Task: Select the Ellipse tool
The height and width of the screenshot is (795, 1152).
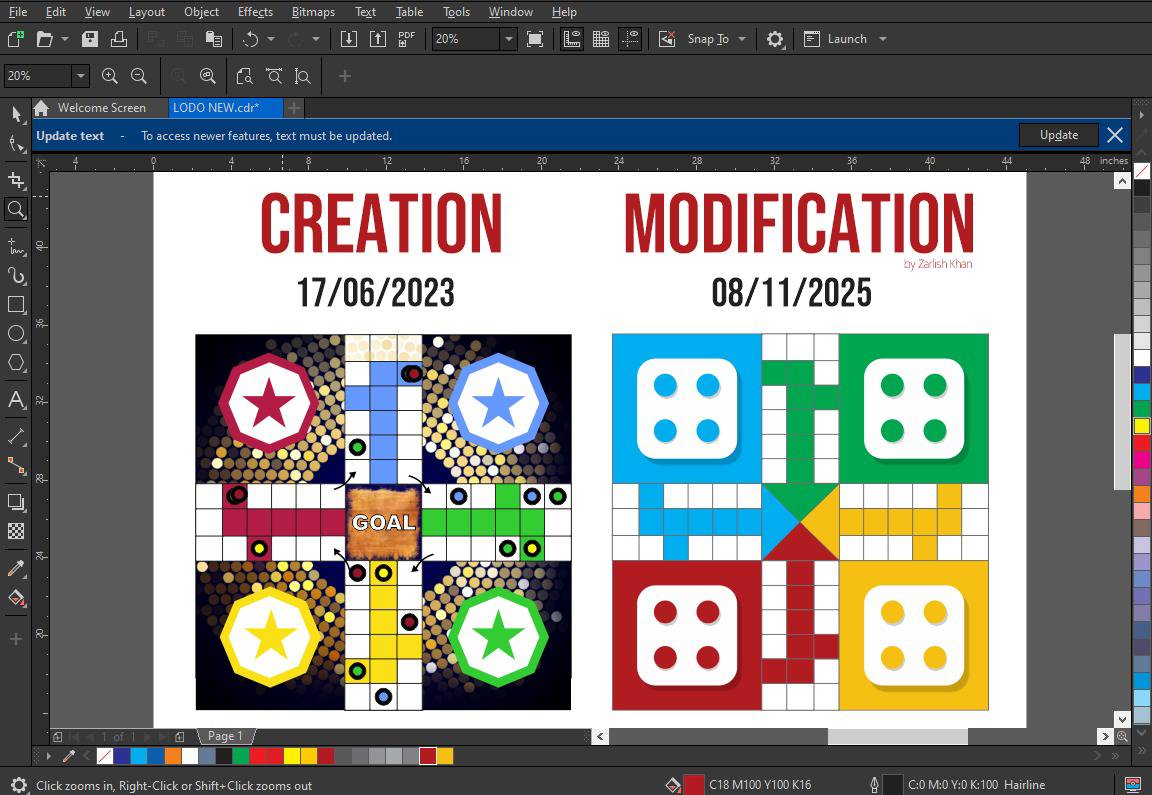Action: [16, 334]
